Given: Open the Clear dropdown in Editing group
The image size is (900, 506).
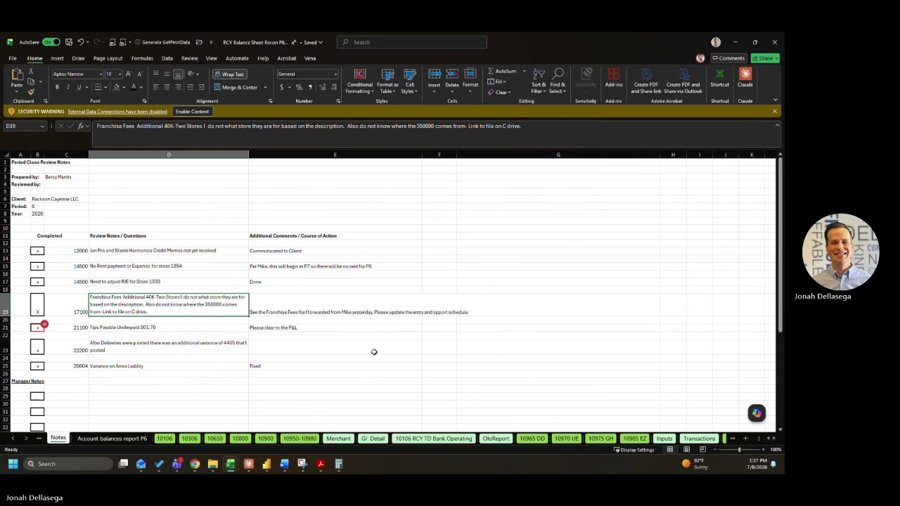Looking at the screenshot, I should [x=499, y=92].
